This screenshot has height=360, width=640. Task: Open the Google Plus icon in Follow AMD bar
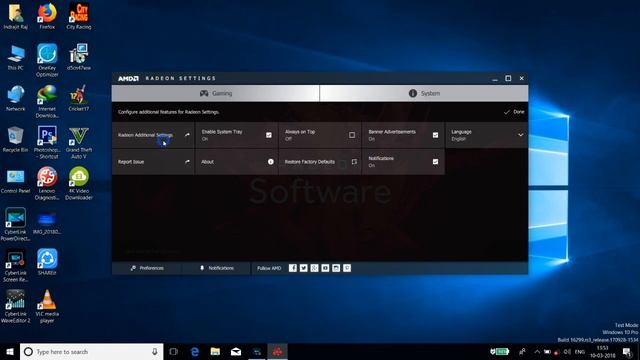tap(314, 268)
